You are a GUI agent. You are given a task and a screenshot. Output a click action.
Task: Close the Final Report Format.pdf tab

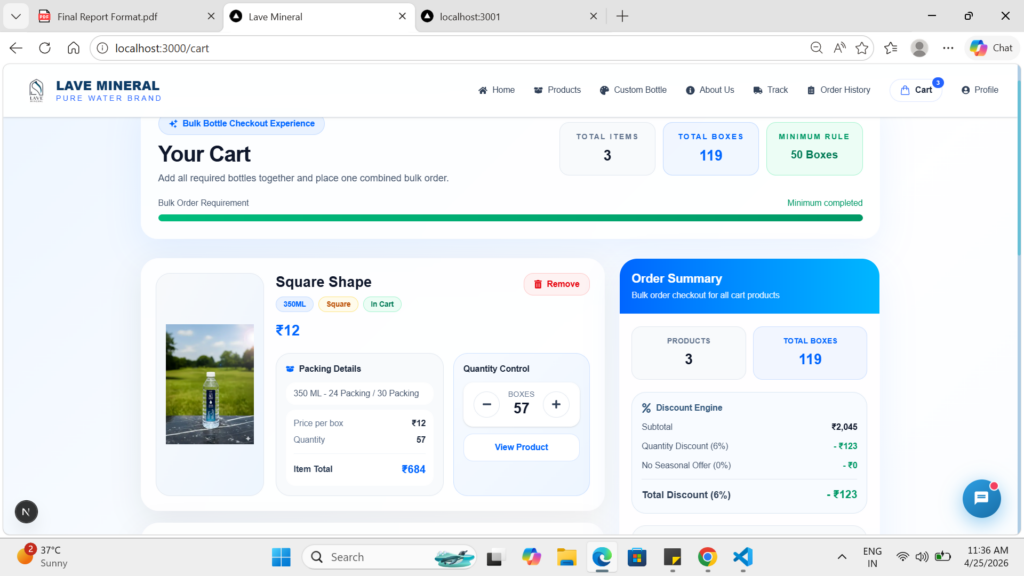(x=211, y=16)
